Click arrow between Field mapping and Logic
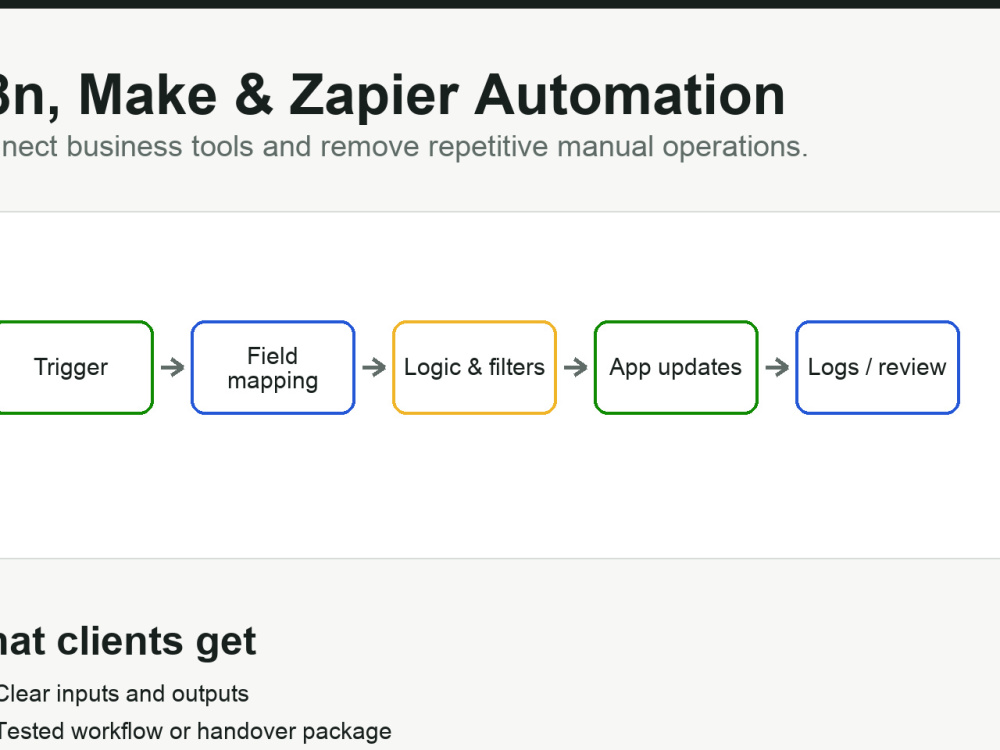1000x750 pixels. pyautogui.click(x=374, y=367)
